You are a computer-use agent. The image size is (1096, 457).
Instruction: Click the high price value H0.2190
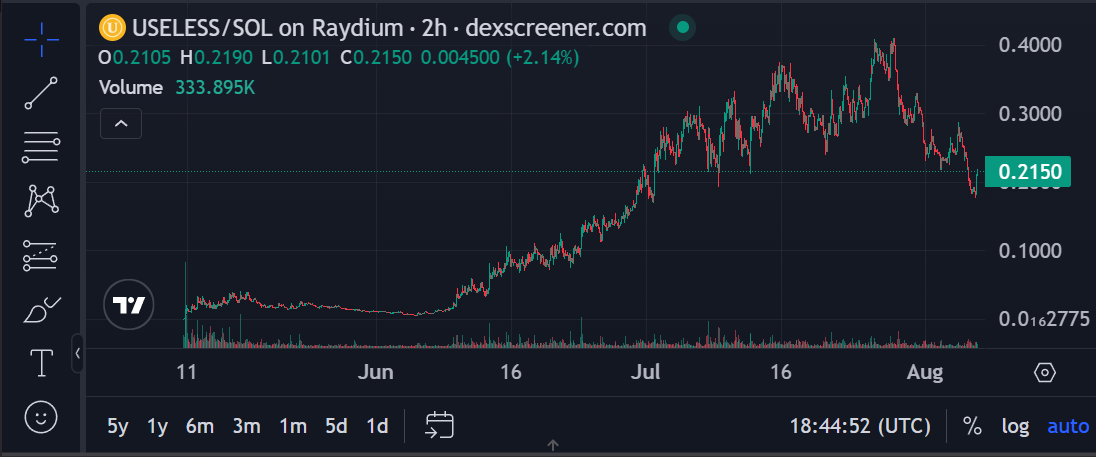pyautogui.click(x=216, y=58)
